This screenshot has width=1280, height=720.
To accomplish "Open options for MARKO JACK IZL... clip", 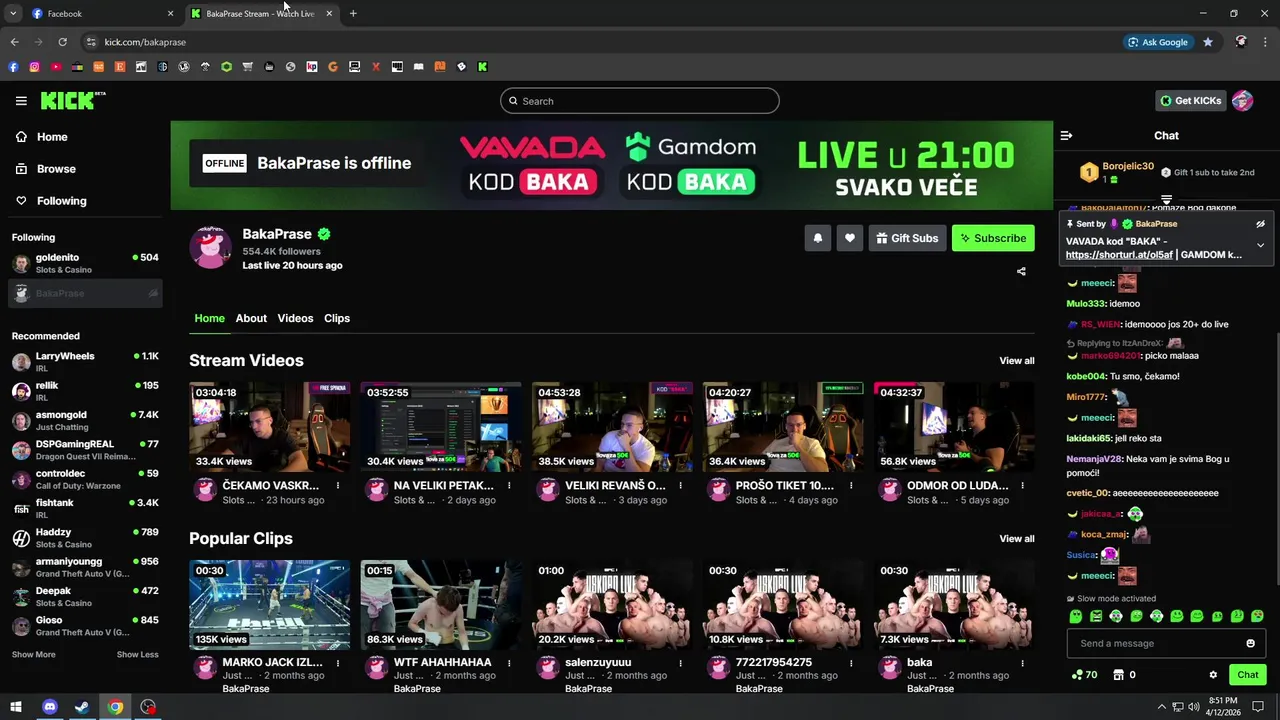I will point(338,662).
